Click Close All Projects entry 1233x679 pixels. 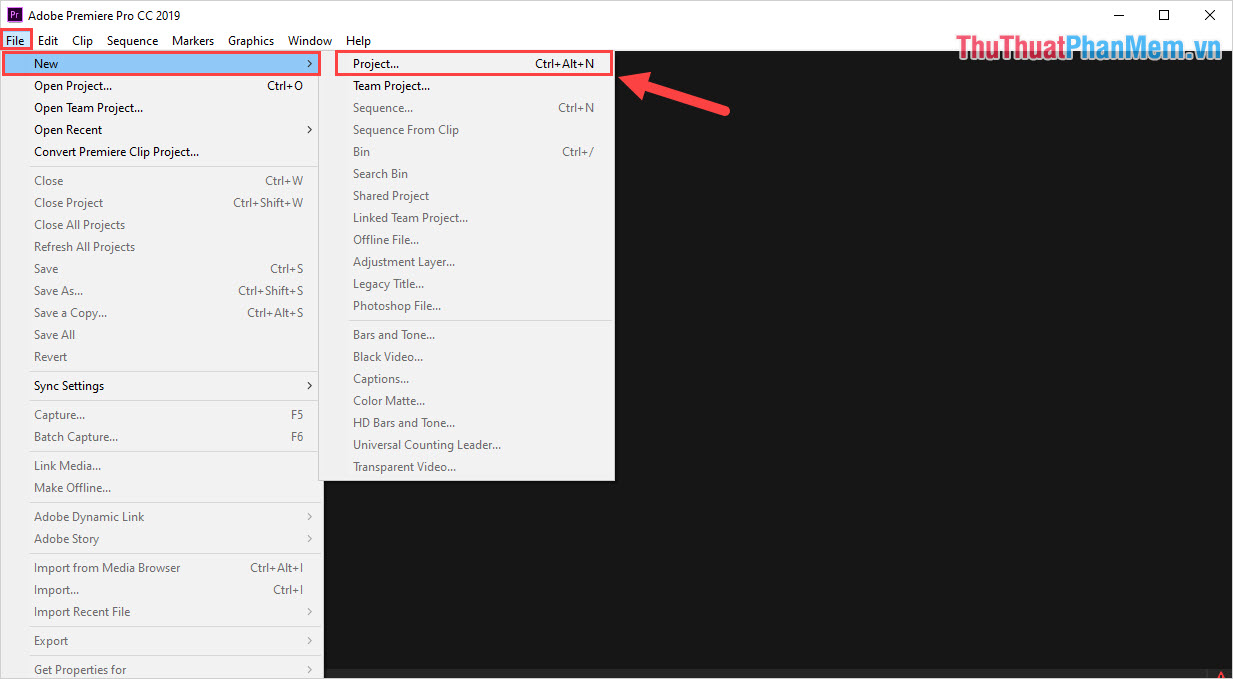pos(161,225)
